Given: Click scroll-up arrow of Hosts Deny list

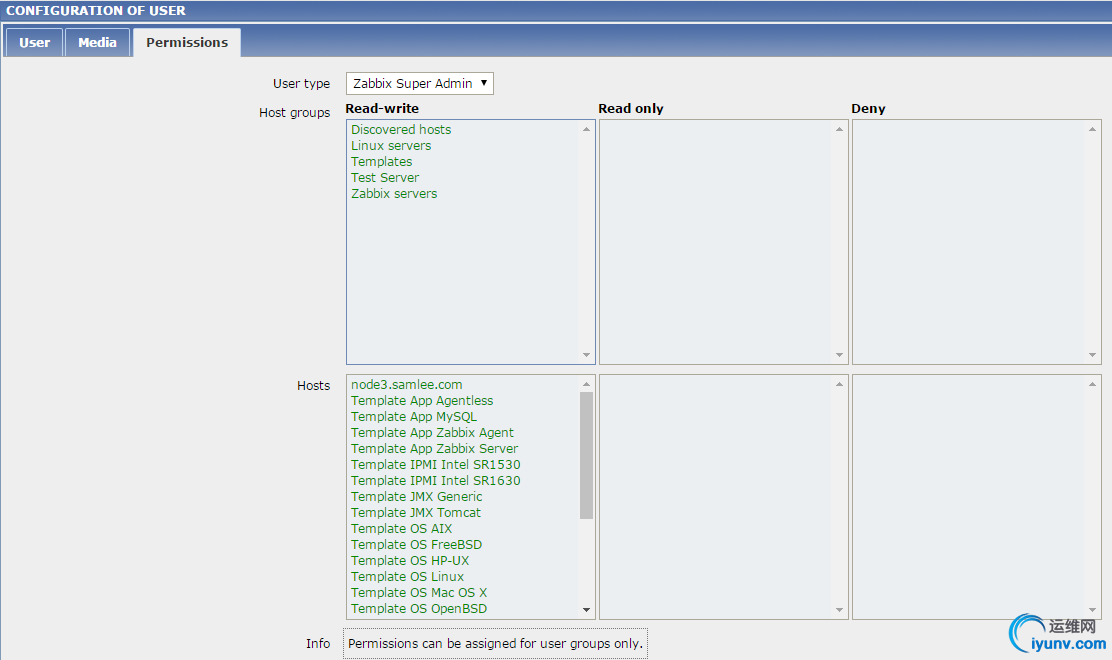Looking at the screenshot, I should (x=1092, y=384).
